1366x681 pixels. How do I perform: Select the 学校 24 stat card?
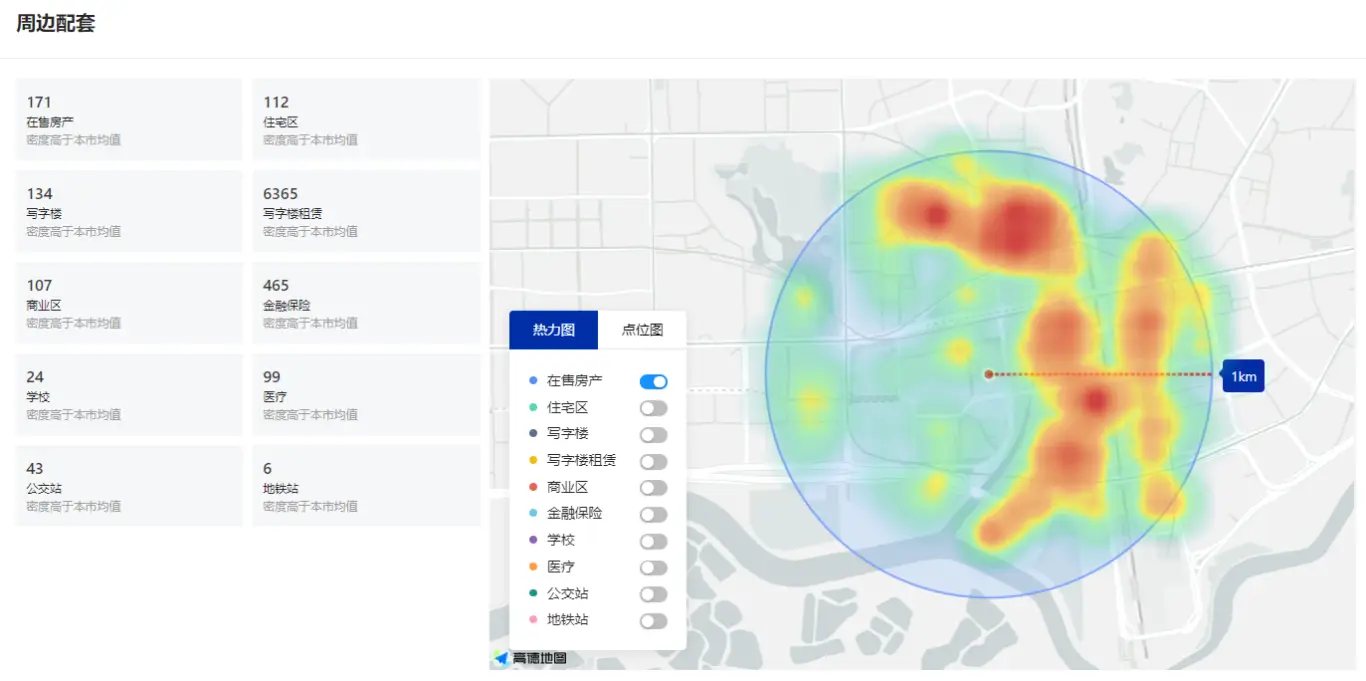pos(129,394)
